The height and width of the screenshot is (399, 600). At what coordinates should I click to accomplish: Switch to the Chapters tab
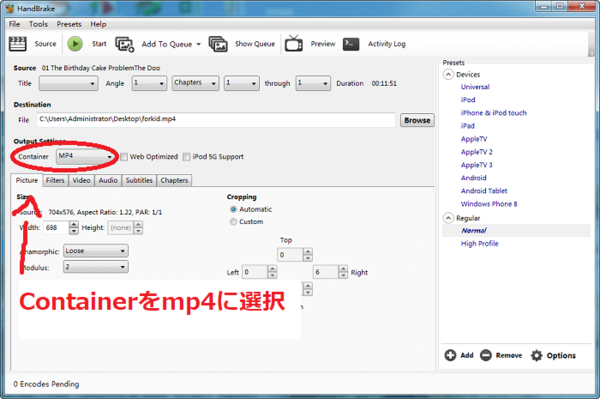(174, 180)
